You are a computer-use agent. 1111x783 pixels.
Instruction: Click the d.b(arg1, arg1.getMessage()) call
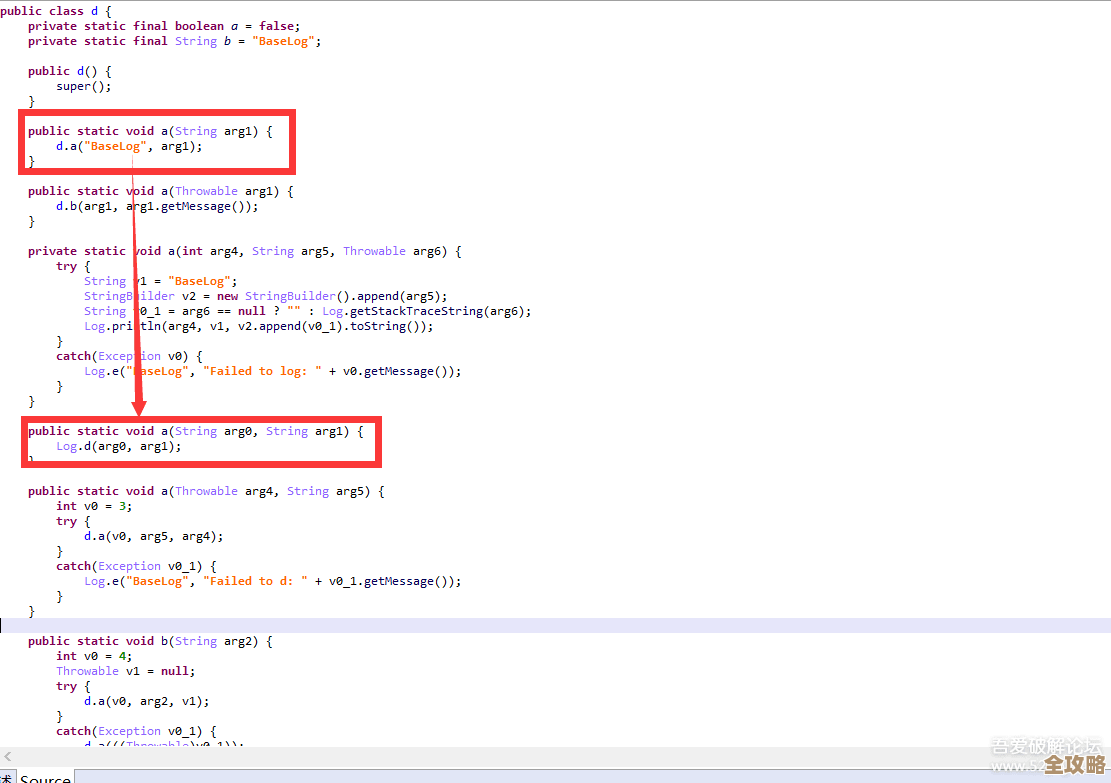(157, 206)
